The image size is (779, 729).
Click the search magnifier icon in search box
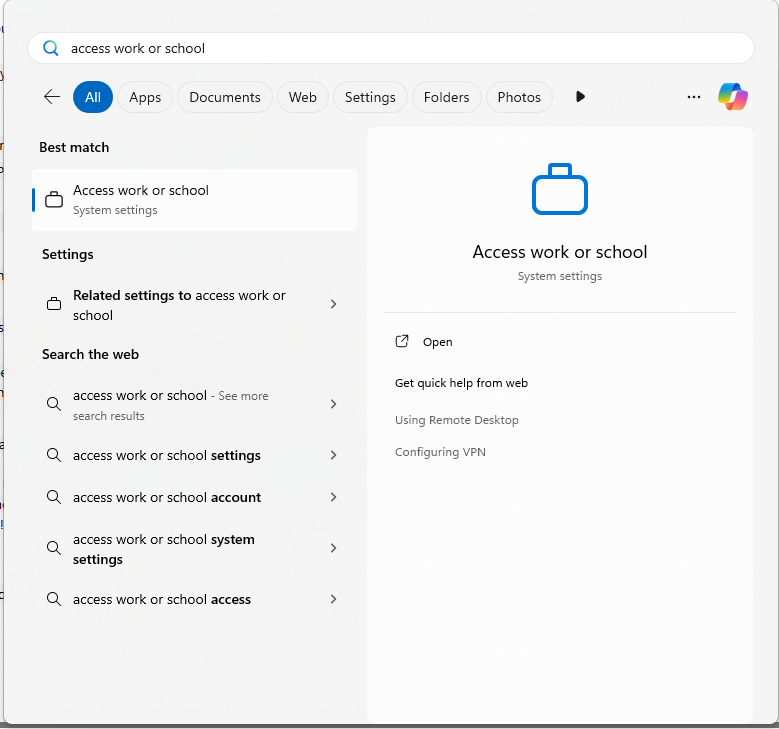(x=51, y=48)
